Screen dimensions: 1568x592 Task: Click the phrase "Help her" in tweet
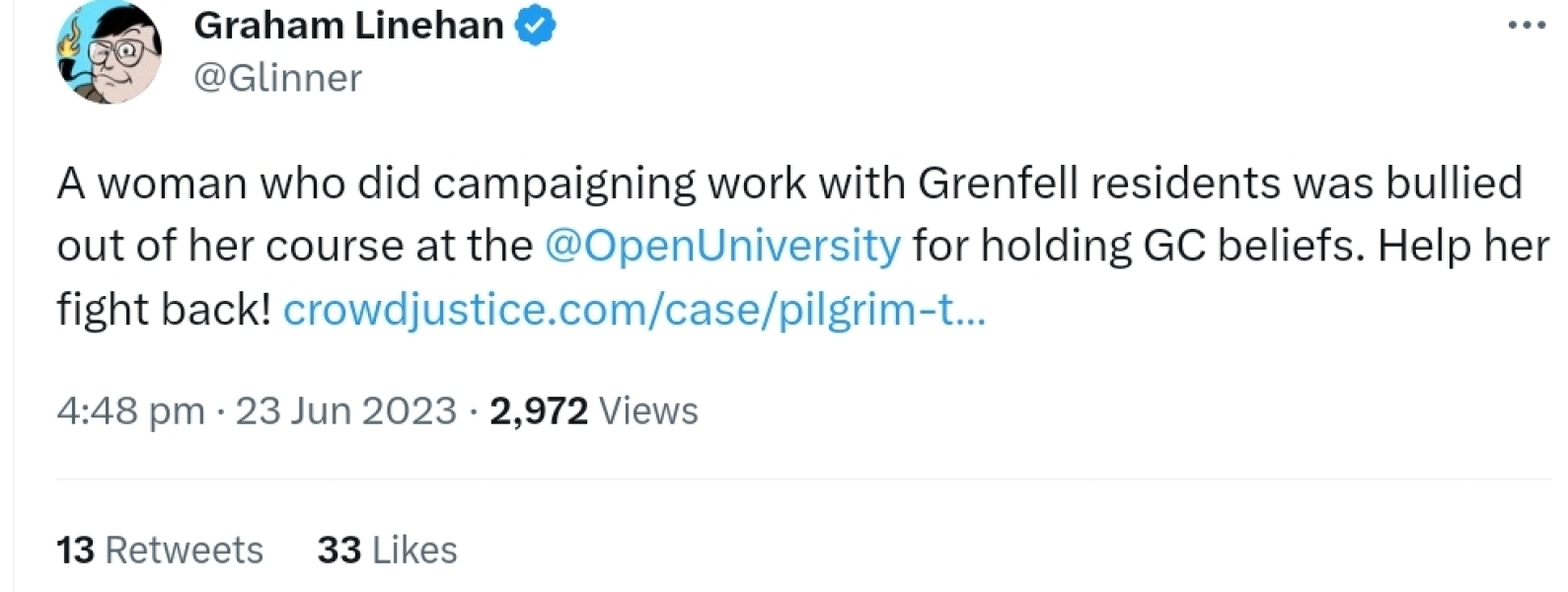tap(1462, 246)
